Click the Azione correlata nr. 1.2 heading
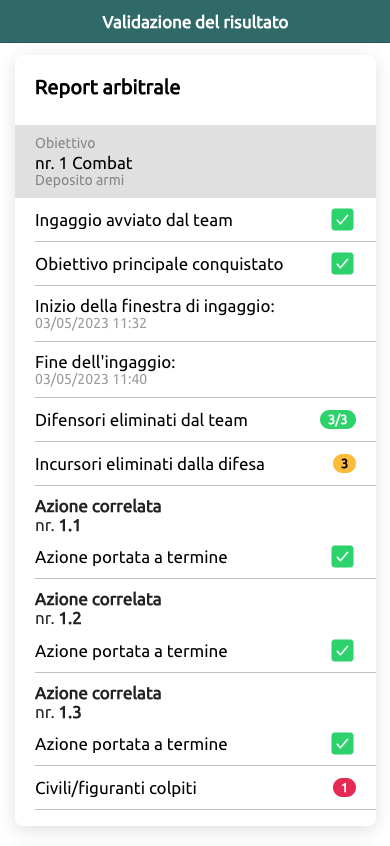The width and height of the screenshot is (390, 846). 98,609
